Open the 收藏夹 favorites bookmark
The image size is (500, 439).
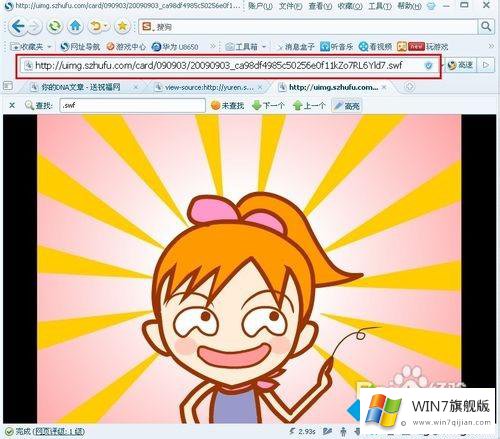27,47
